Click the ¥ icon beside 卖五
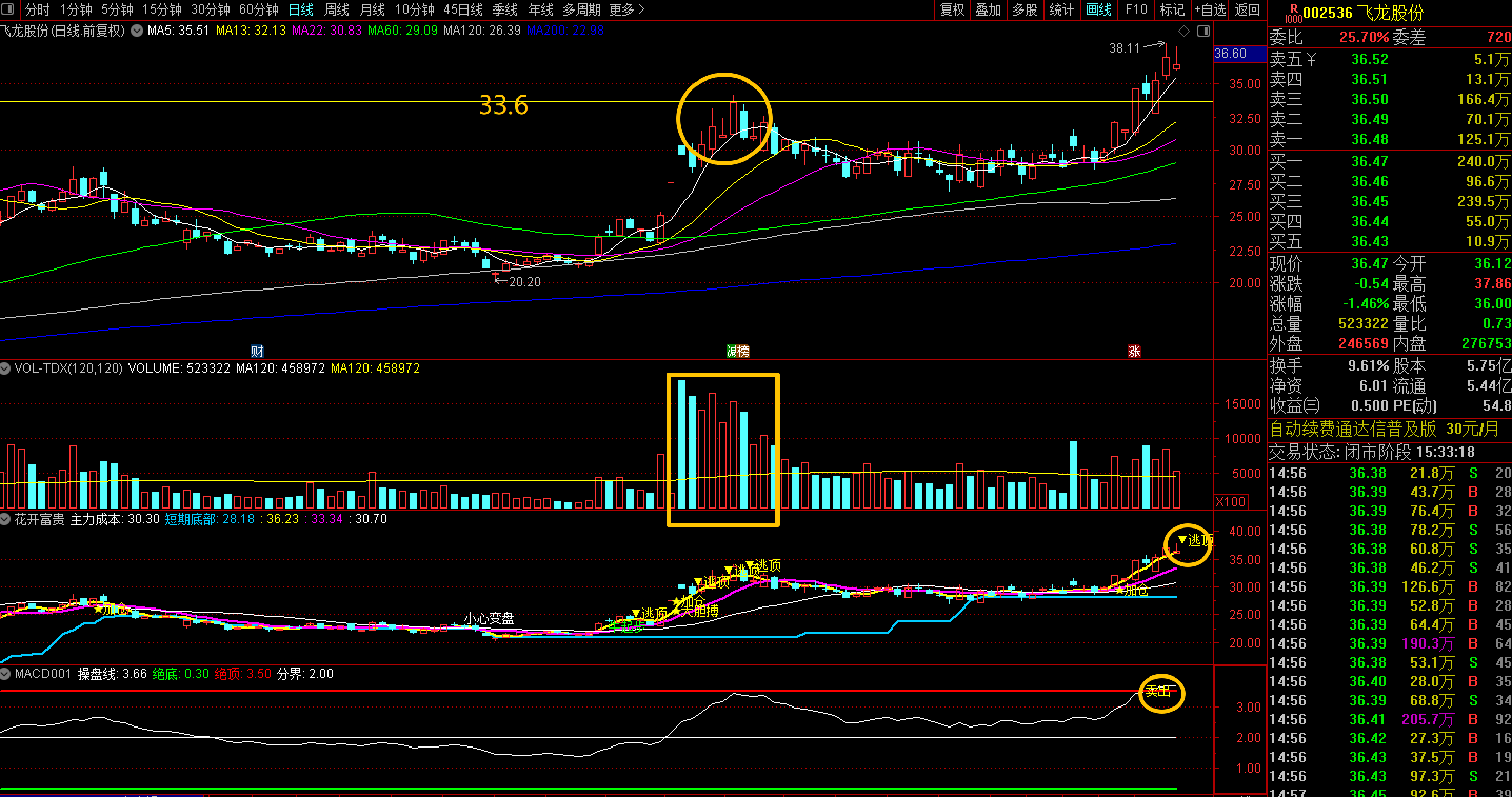The height and width of the screenshot is (797, 1512). point(1311,59)
